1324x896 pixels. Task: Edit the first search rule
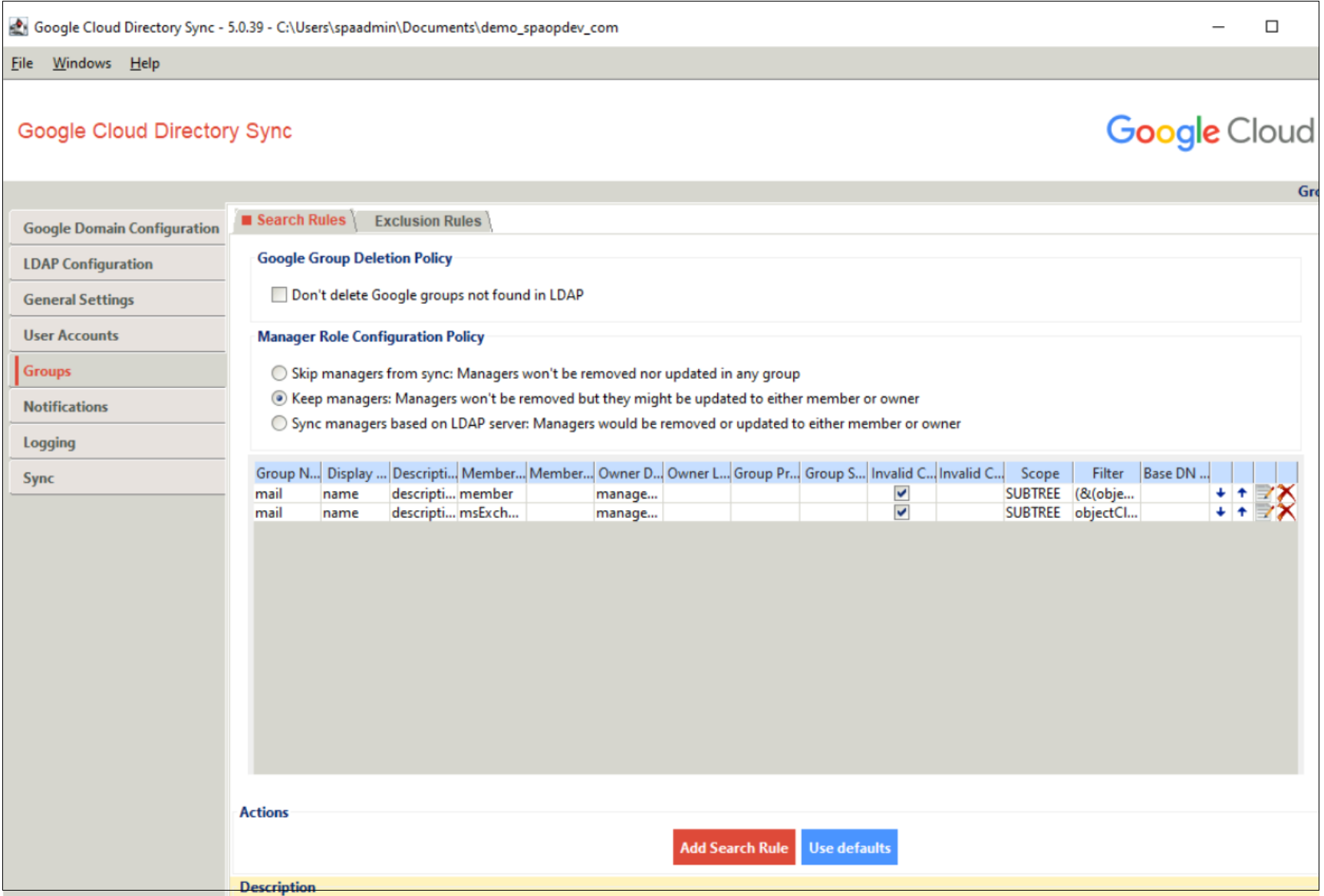click(1264, 493)
